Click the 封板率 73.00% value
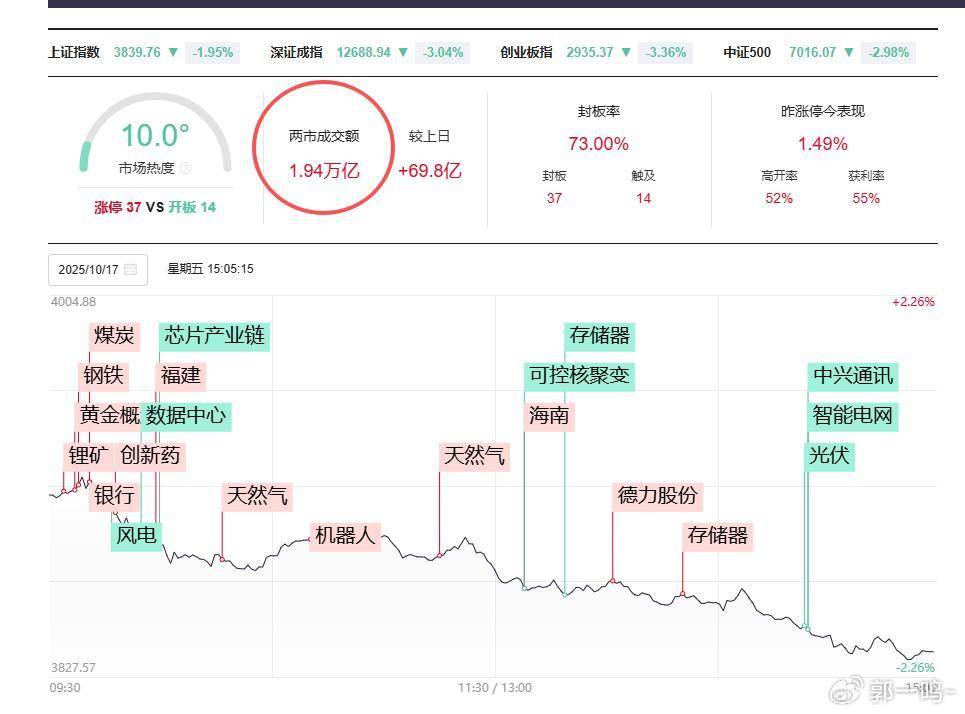This screenshot has width=965, height=714. coord(601,143)
